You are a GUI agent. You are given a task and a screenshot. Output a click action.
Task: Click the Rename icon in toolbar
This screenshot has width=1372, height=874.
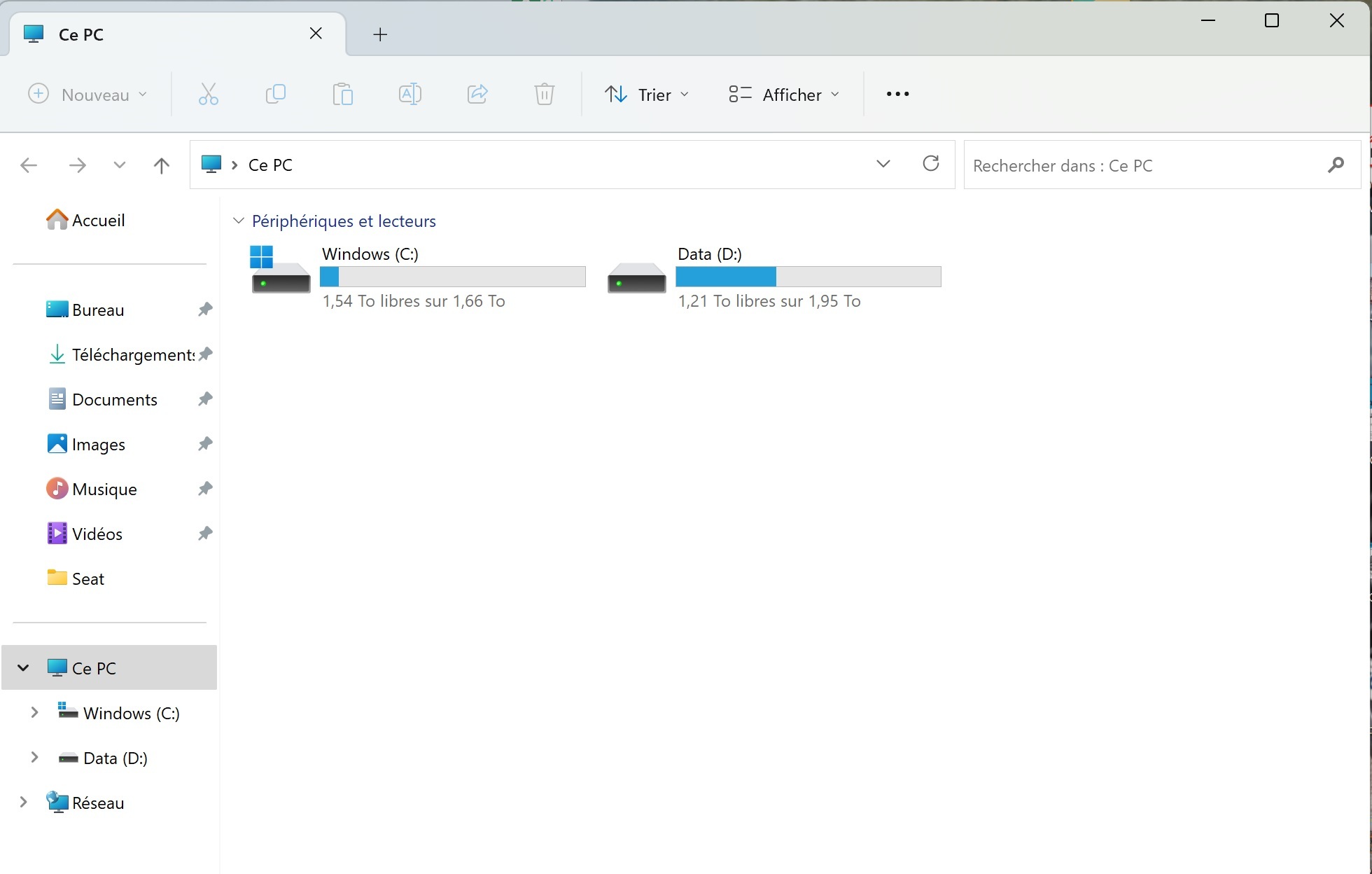409,94
